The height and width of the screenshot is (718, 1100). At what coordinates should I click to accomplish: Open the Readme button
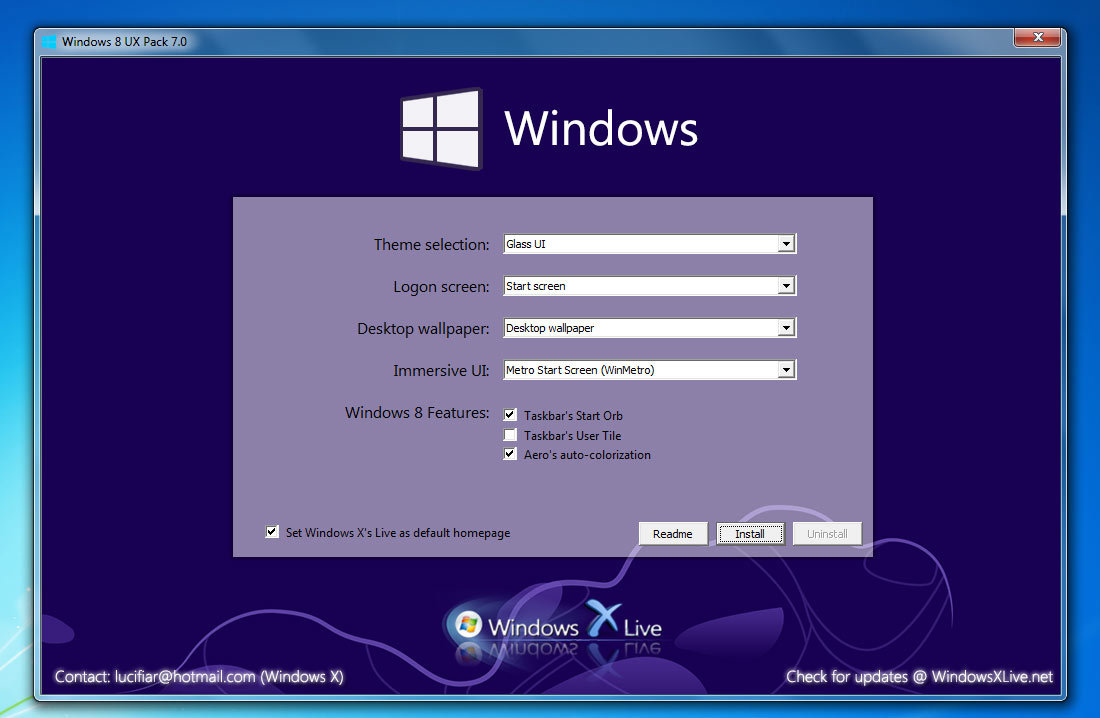point(673,533)
